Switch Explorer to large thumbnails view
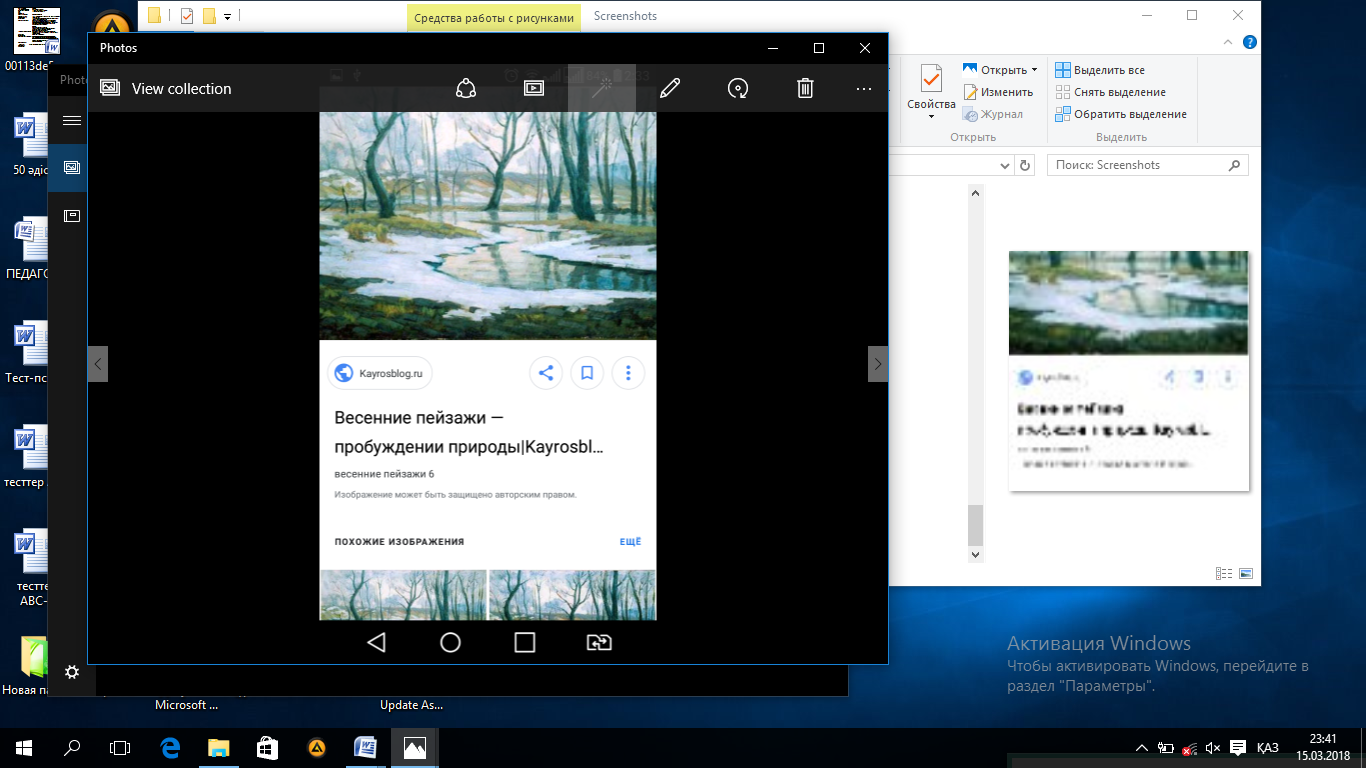The image size is (1366, 768). click(x=1245, y=573)
